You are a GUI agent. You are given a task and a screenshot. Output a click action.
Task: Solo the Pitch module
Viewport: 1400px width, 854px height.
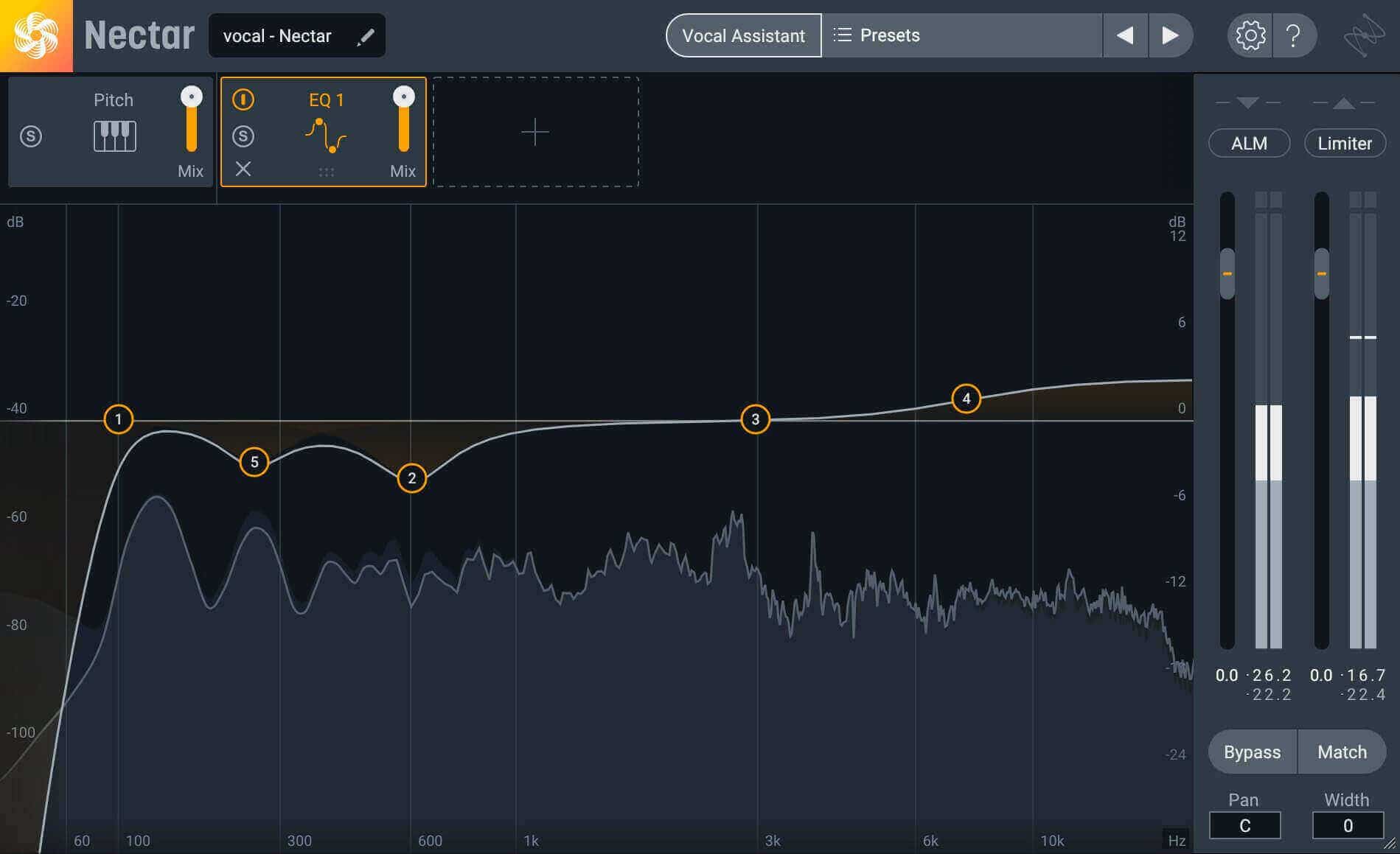[30, 136]
